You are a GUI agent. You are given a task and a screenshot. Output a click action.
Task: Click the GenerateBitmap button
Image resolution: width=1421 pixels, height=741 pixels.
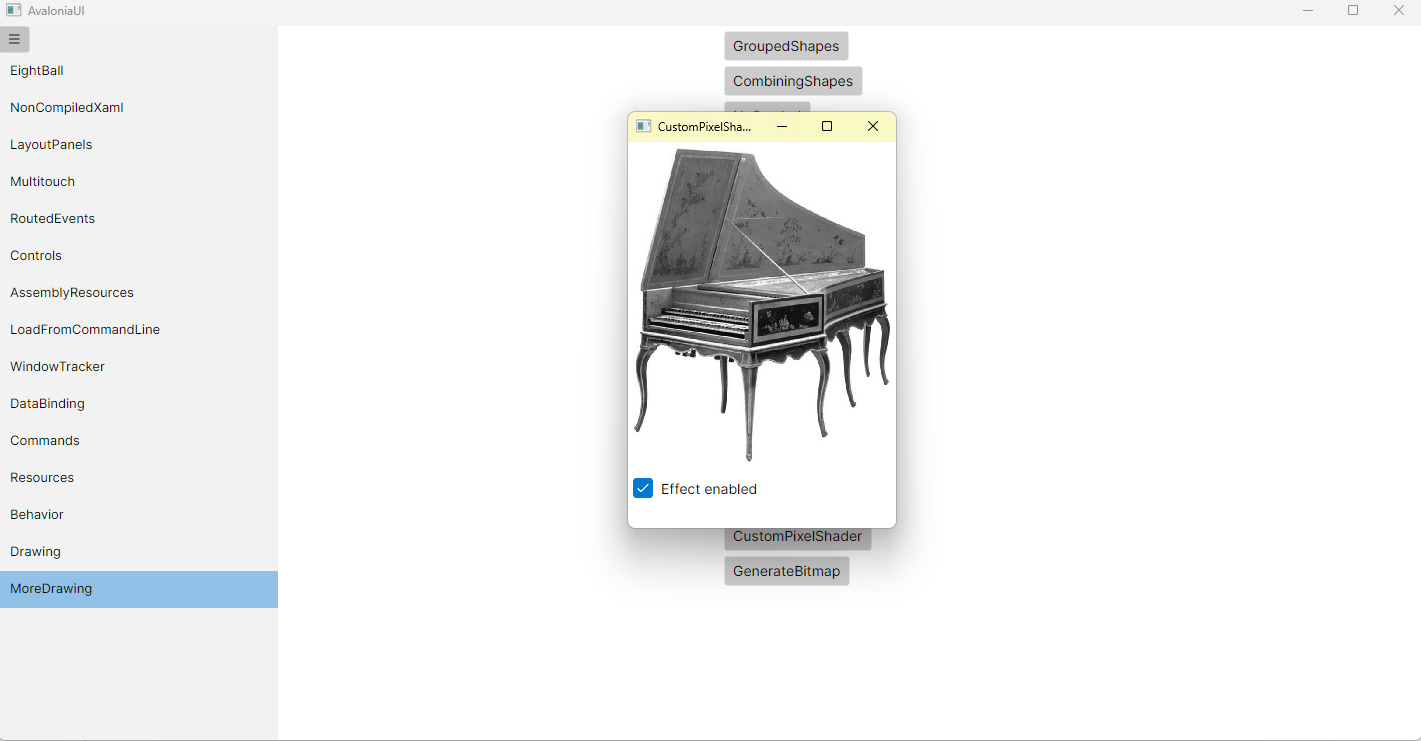[786, 571]
